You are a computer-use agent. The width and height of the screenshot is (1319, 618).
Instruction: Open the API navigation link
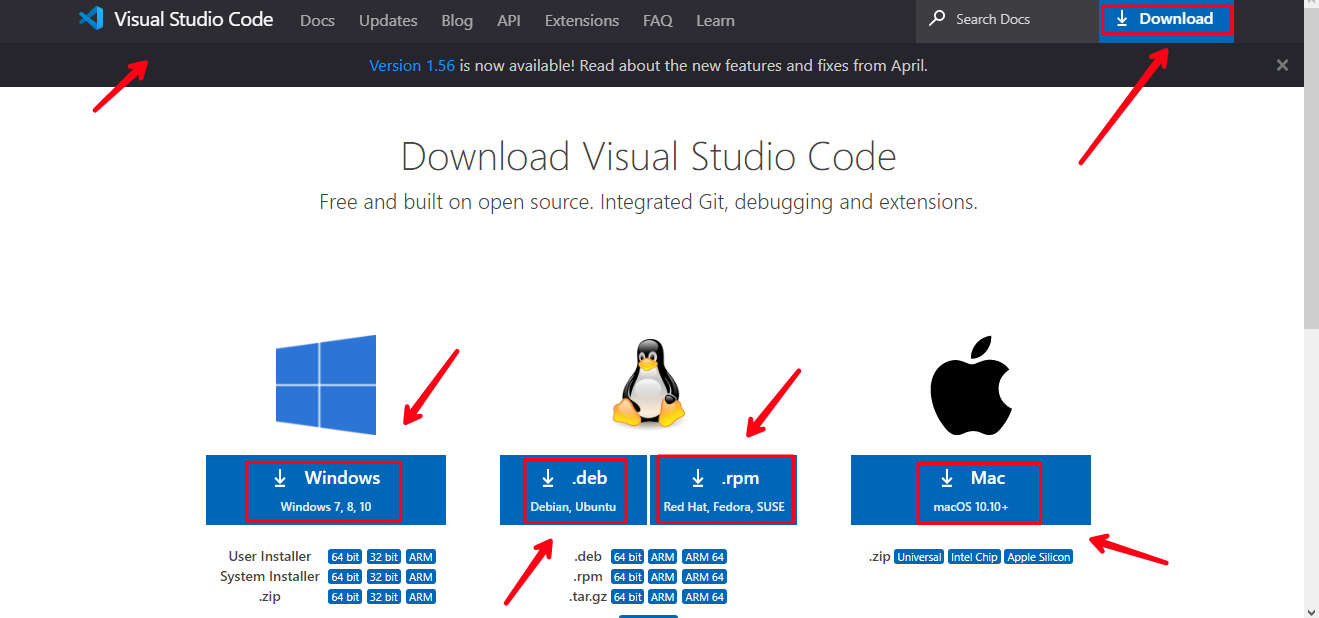point(509,20)
